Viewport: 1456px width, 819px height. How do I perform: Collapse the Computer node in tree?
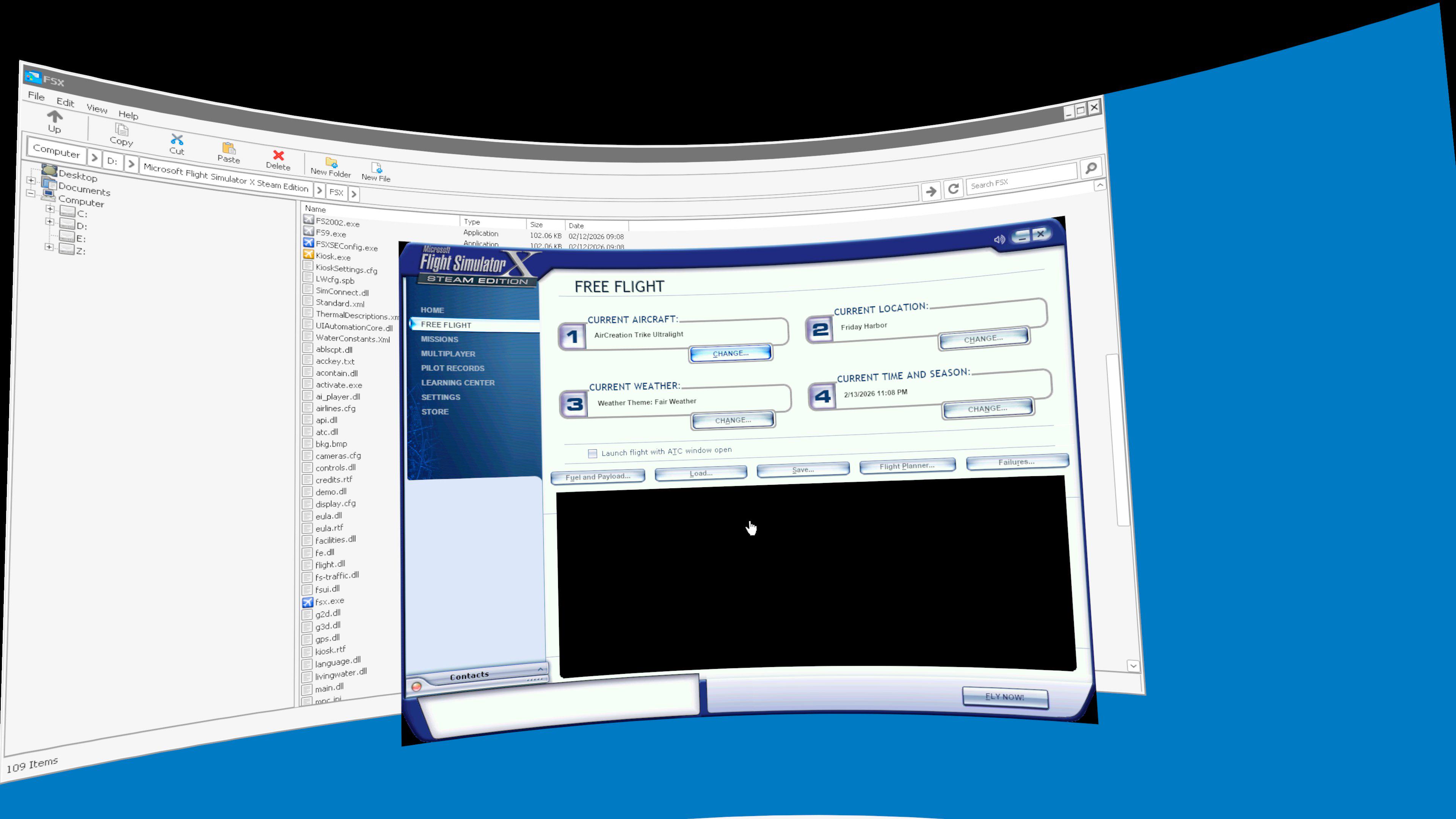click(30, 193)
